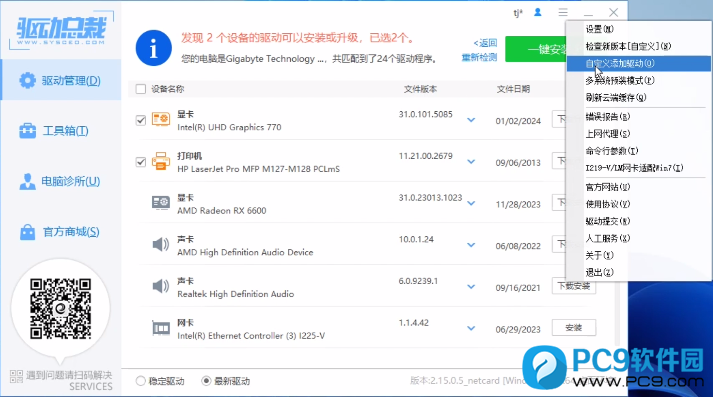Click the 驱动总裁 logo
The width and height of the screenshot is (713, 397).
point(61,30)
